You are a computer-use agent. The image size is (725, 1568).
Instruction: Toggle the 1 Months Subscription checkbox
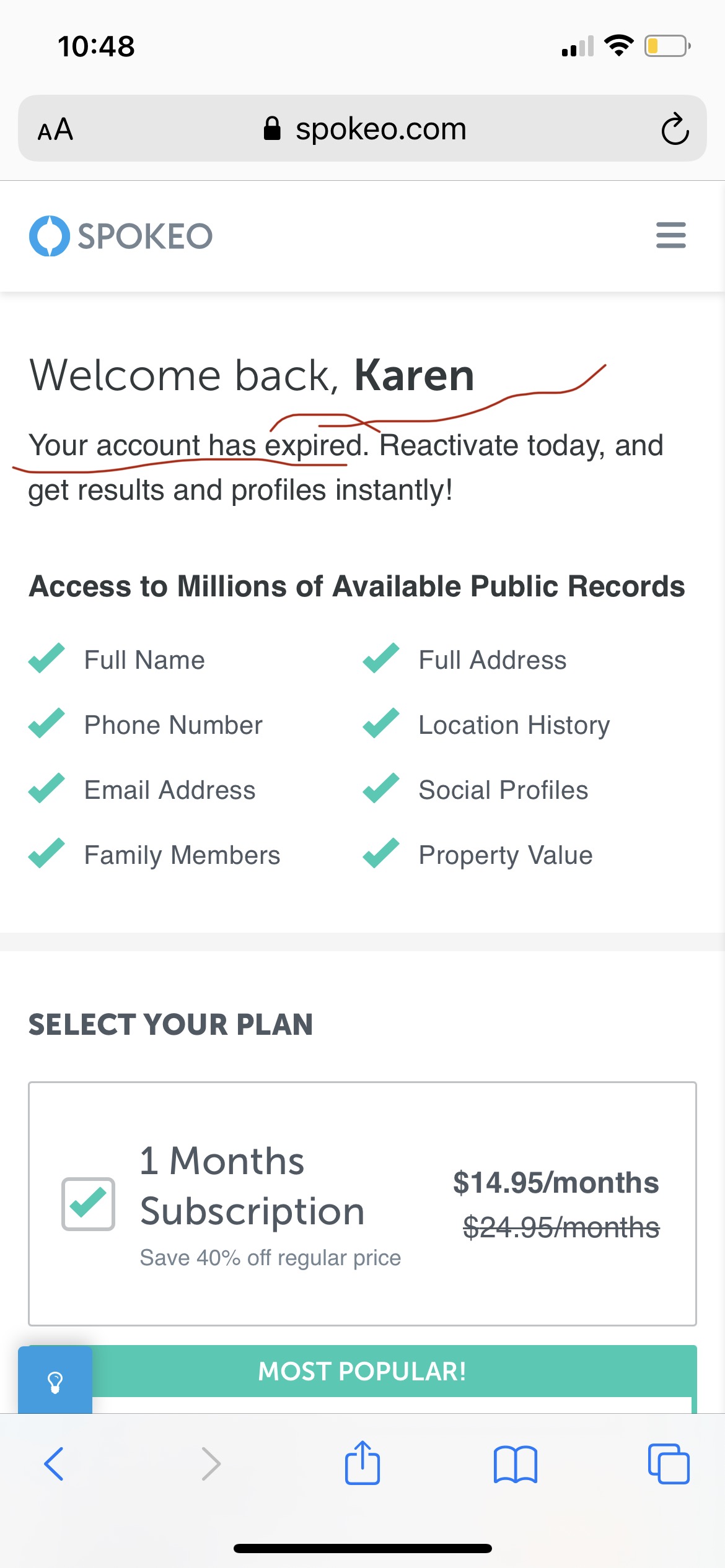click(88, 1204)
